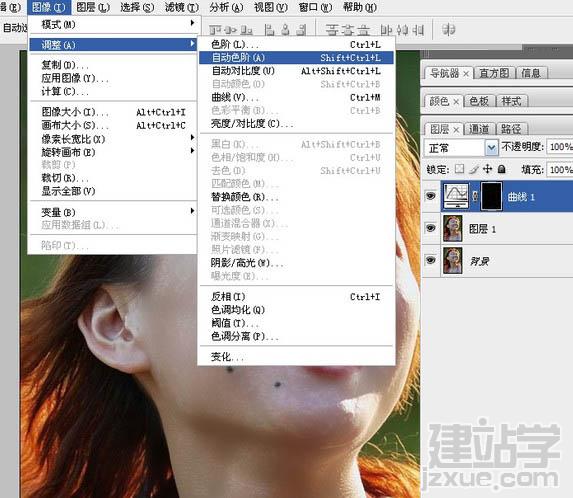Click the opacity (不透明度) value field
The image size is (573, 498).
click(x=559, y=147)
